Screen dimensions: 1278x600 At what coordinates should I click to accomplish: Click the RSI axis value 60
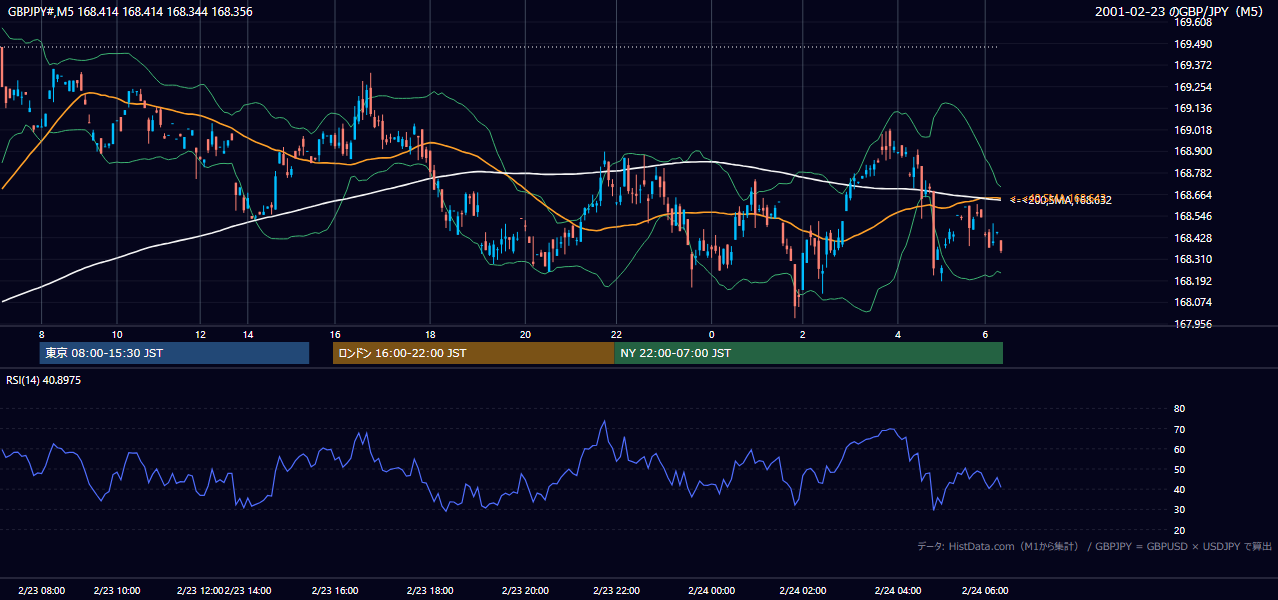point(1179,449)
